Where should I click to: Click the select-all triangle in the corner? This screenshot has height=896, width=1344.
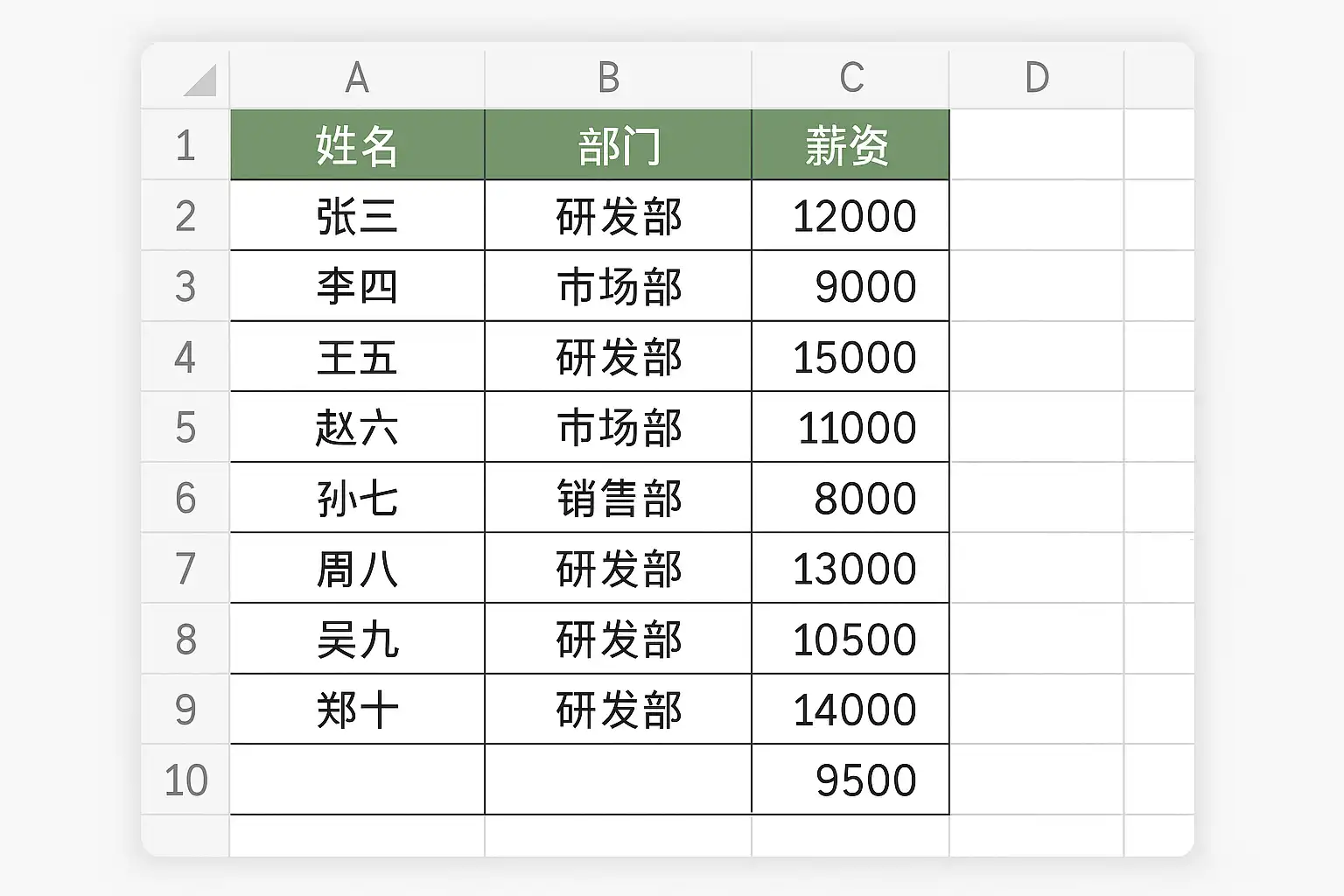point(199,80)
